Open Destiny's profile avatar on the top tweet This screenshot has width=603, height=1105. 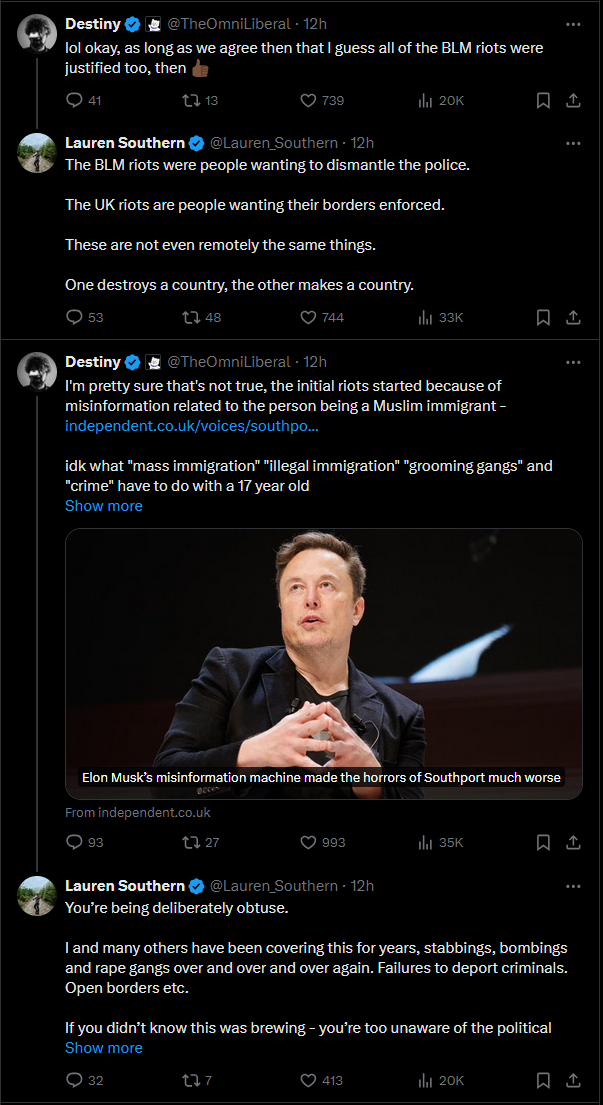(37, 32)
